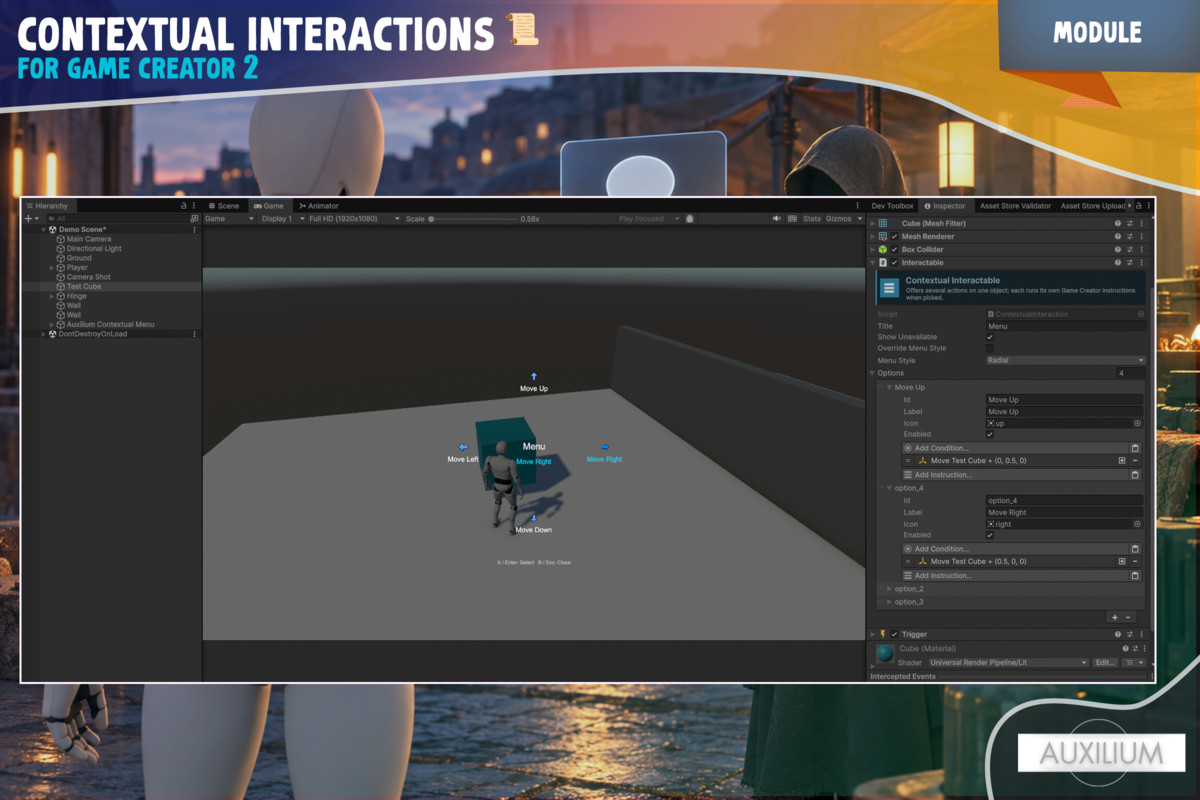Image resolution: width=1200 pixels, height=800 pixels.
Task: Click add icon beside Move Test Cube (0.5, 0, 0)
Action: (x=1122, y=561)
